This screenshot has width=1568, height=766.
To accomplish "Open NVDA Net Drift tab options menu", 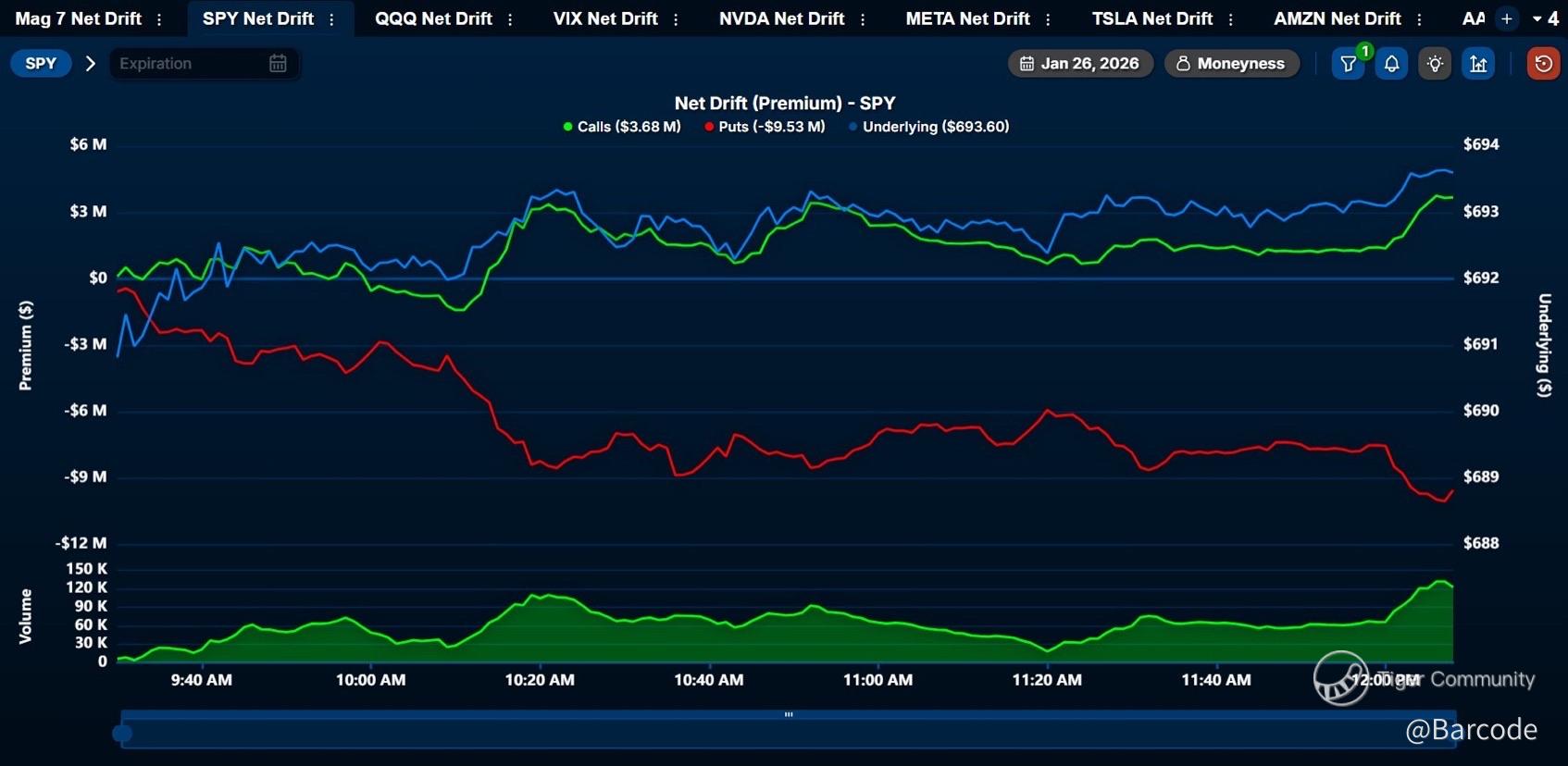I will (863, 19).
